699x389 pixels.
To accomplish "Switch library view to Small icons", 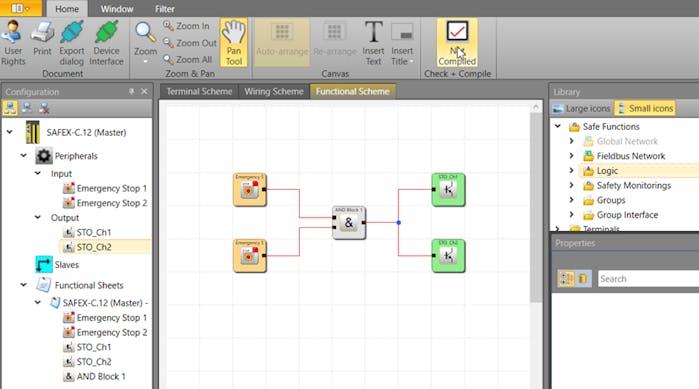I will 645,108.
